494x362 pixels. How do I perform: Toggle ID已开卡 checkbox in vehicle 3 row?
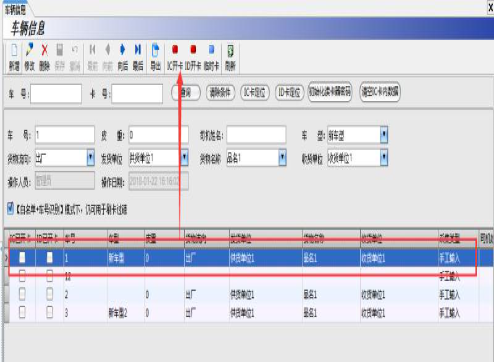[49, 312]
